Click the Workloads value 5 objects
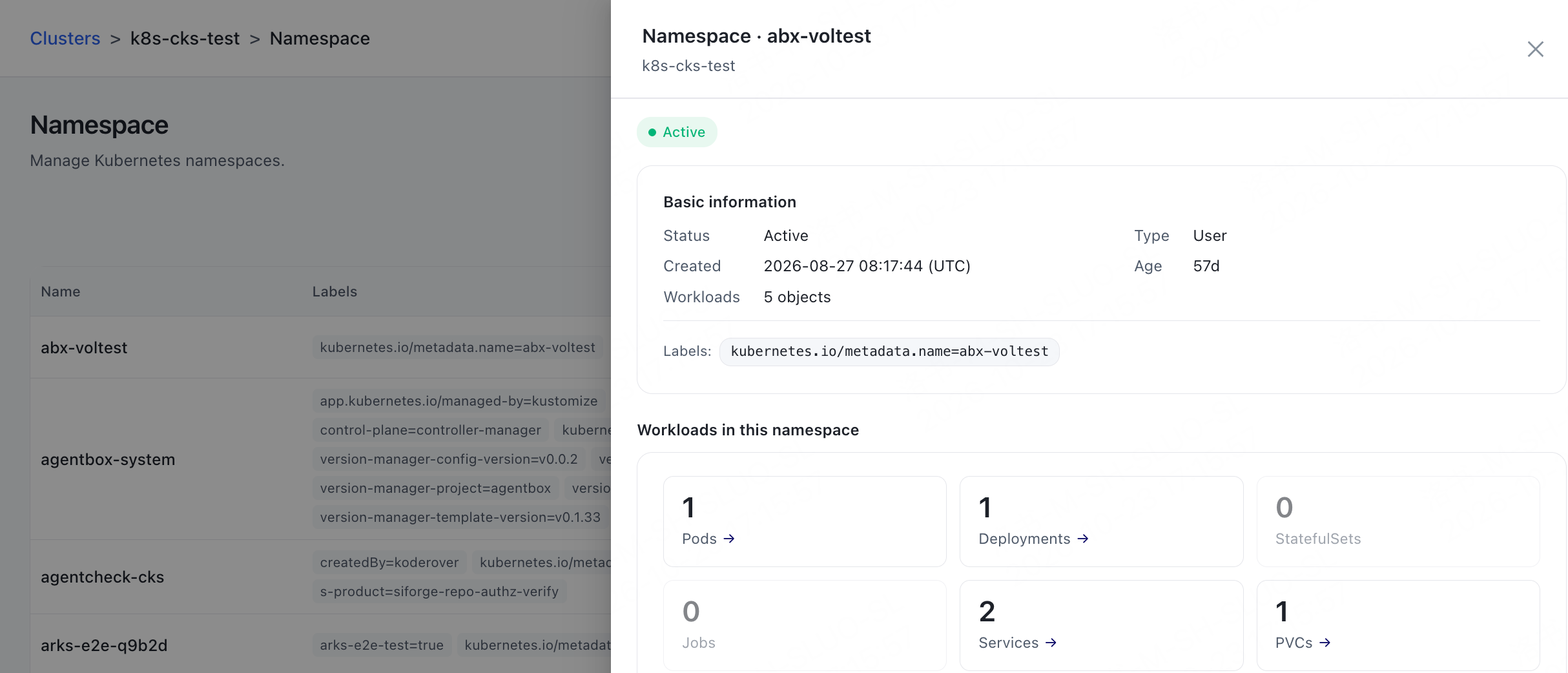Screen dimensions: 1568x673 (x=797, y=297)
